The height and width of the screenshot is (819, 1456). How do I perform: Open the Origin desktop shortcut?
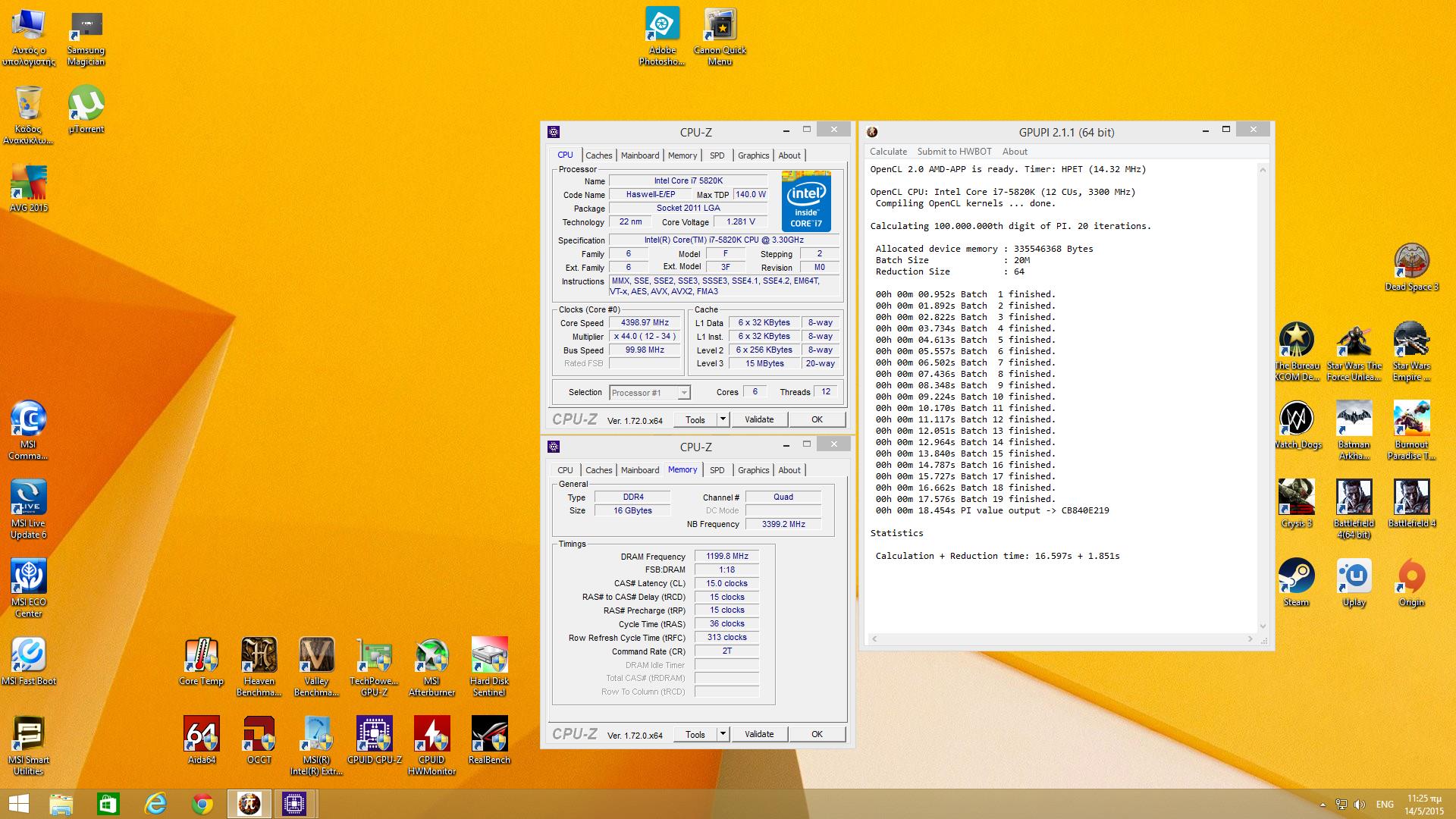click(1411, 582)
